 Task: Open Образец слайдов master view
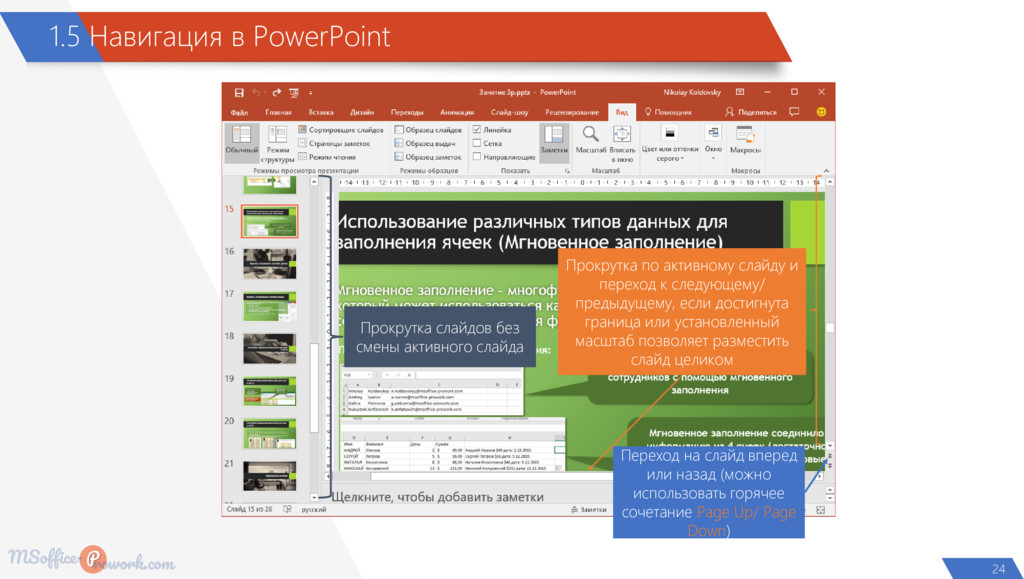point(428,130)
